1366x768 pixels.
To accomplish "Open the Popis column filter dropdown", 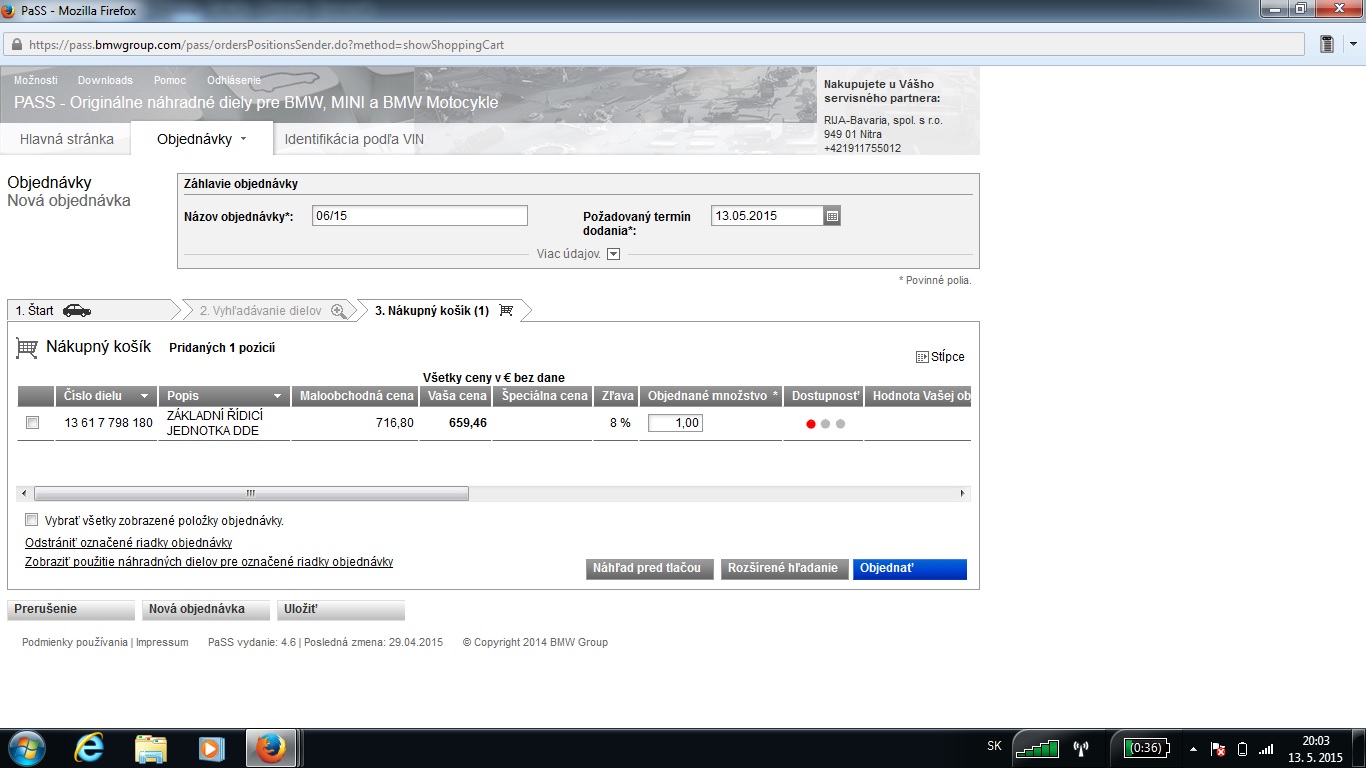I will [x=278, y=396].
